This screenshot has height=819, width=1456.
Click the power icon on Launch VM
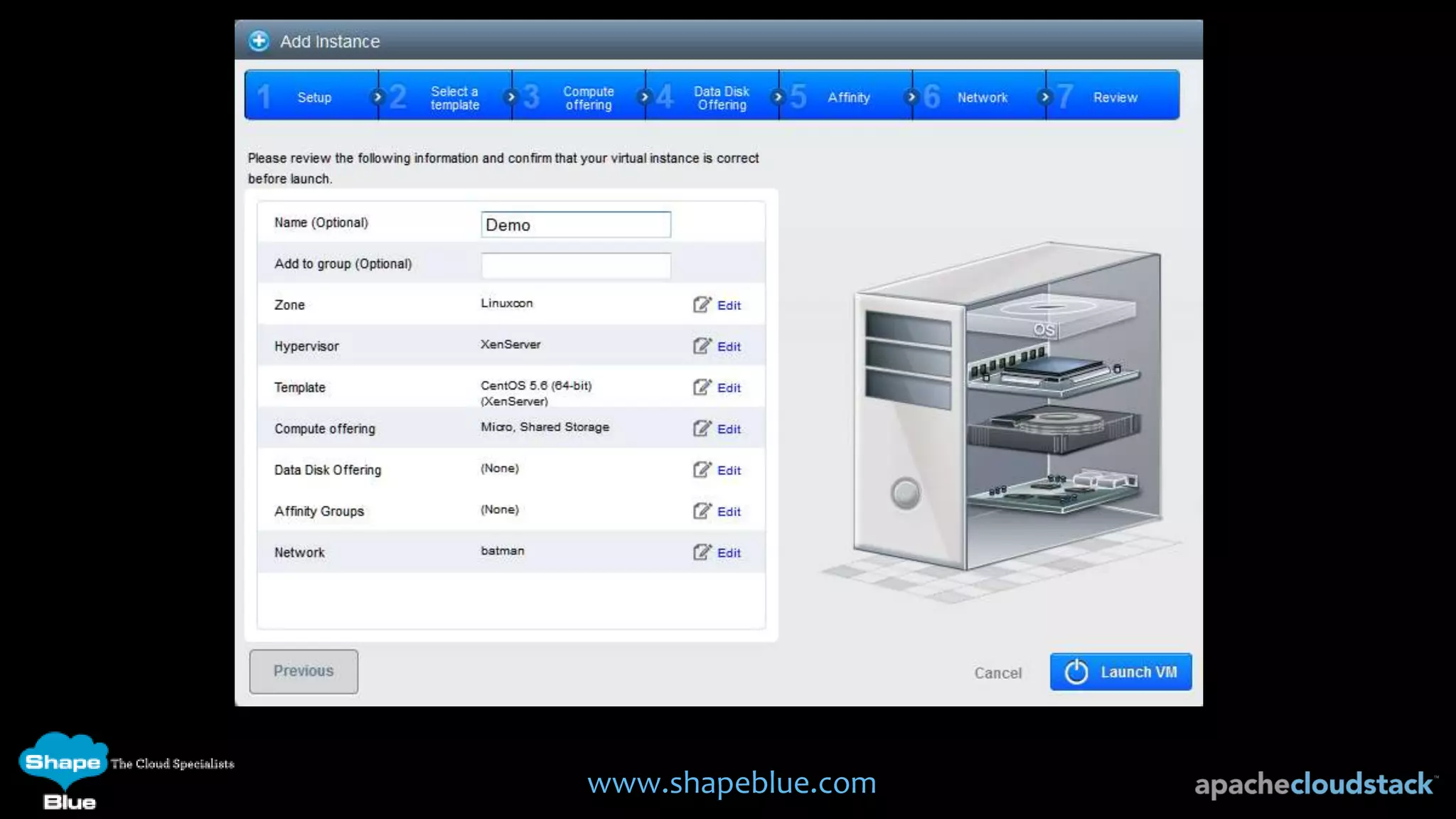tap(1076, 672)
